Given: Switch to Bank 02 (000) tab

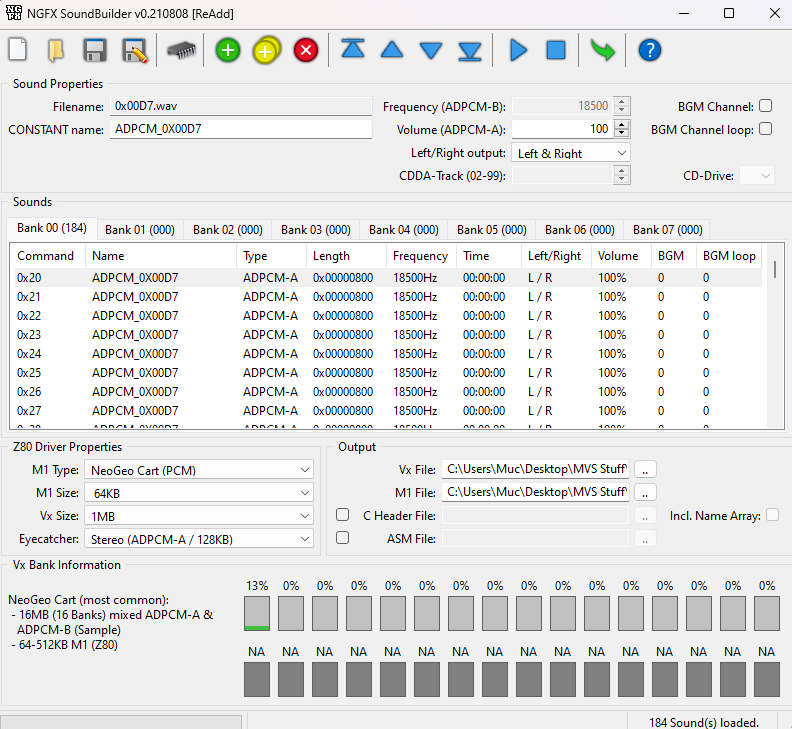Looking at the screenshot, I should tap(228, 230).
